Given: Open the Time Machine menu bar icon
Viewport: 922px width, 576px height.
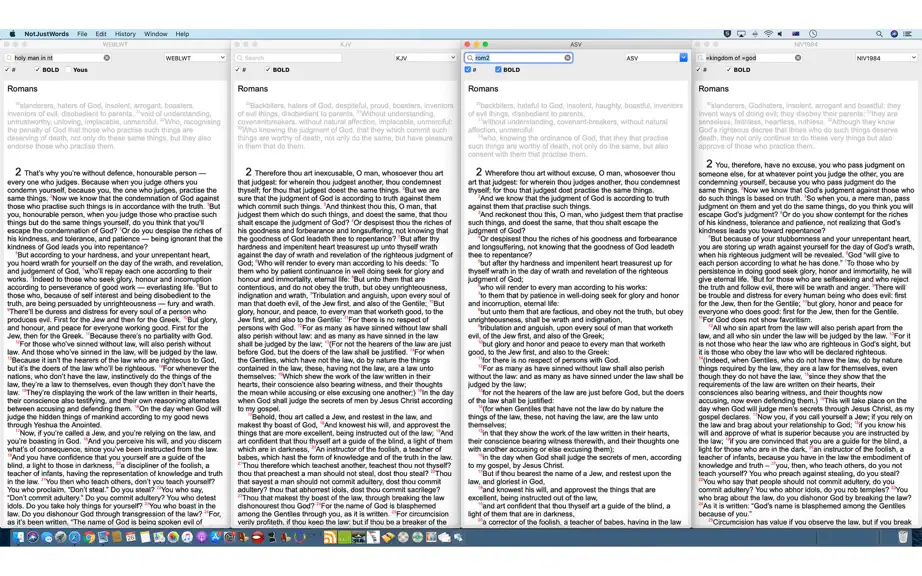Looking at the screenshot, I should click(813, 34).
